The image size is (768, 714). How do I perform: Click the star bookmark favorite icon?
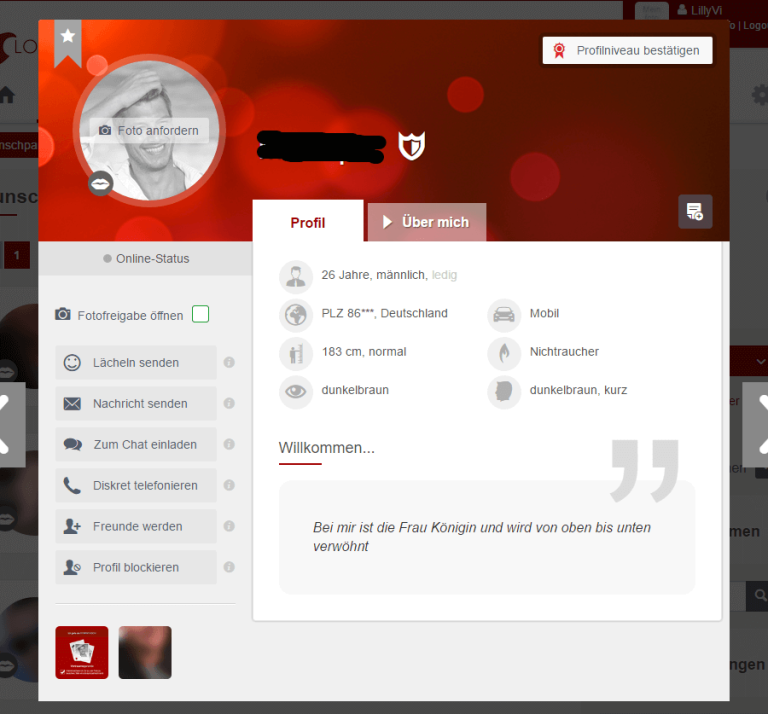click(x=68, y=37)
